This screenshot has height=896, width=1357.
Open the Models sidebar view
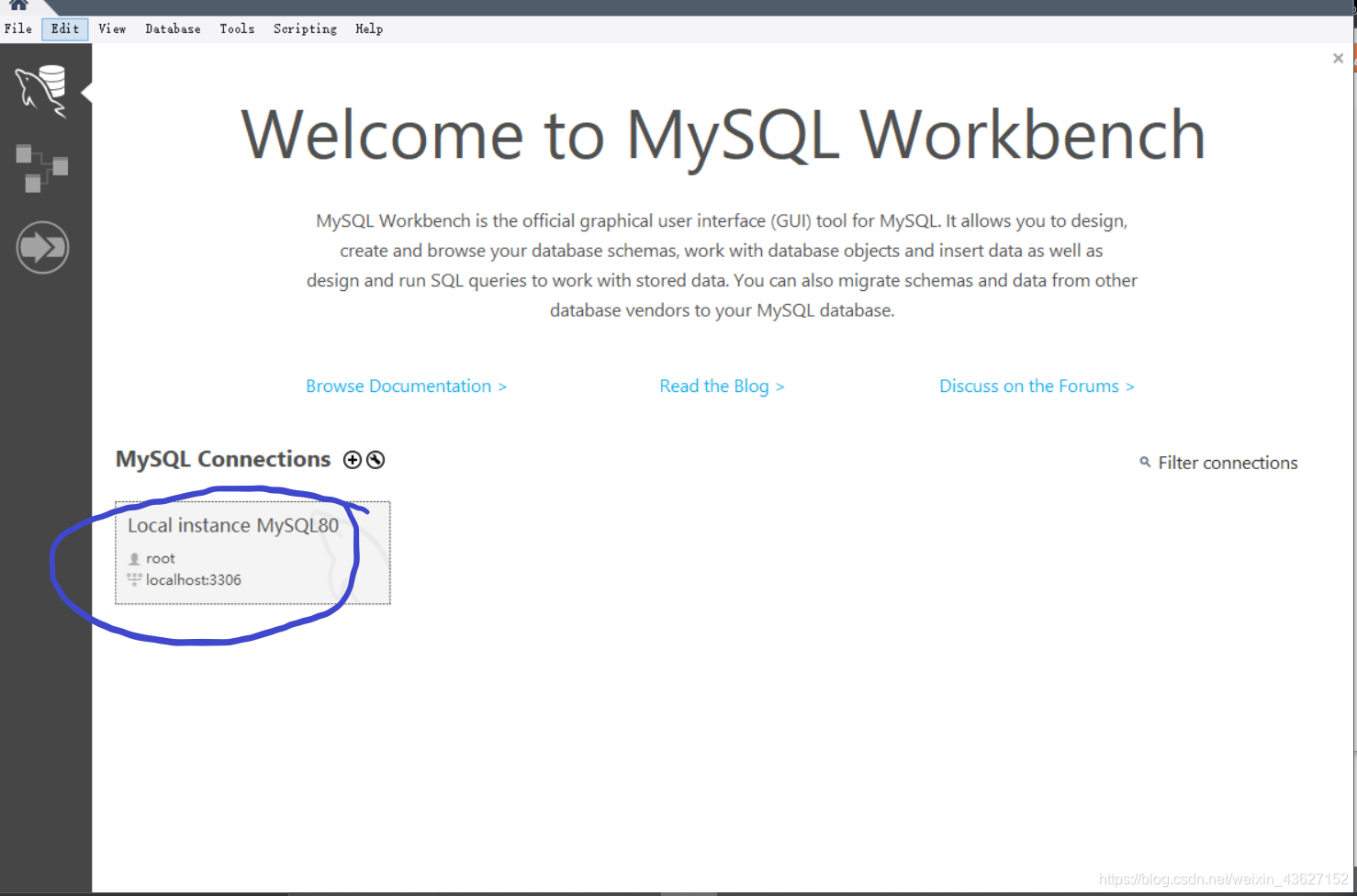41,168
